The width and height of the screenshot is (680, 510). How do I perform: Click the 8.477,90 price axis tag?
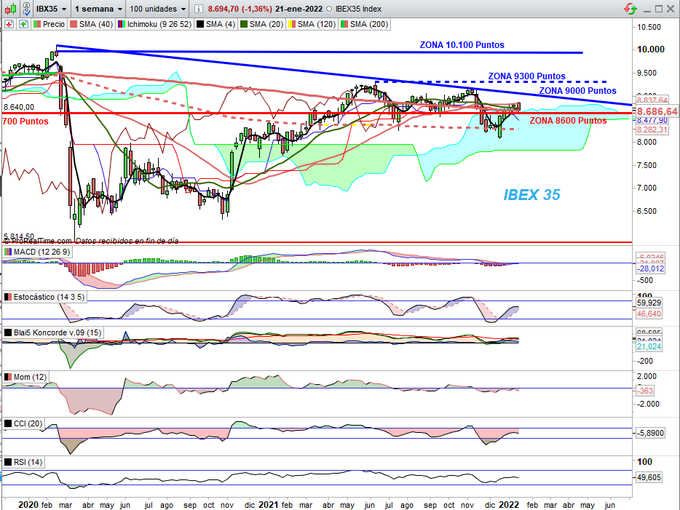pyautogui.click(x=652, y=120)
